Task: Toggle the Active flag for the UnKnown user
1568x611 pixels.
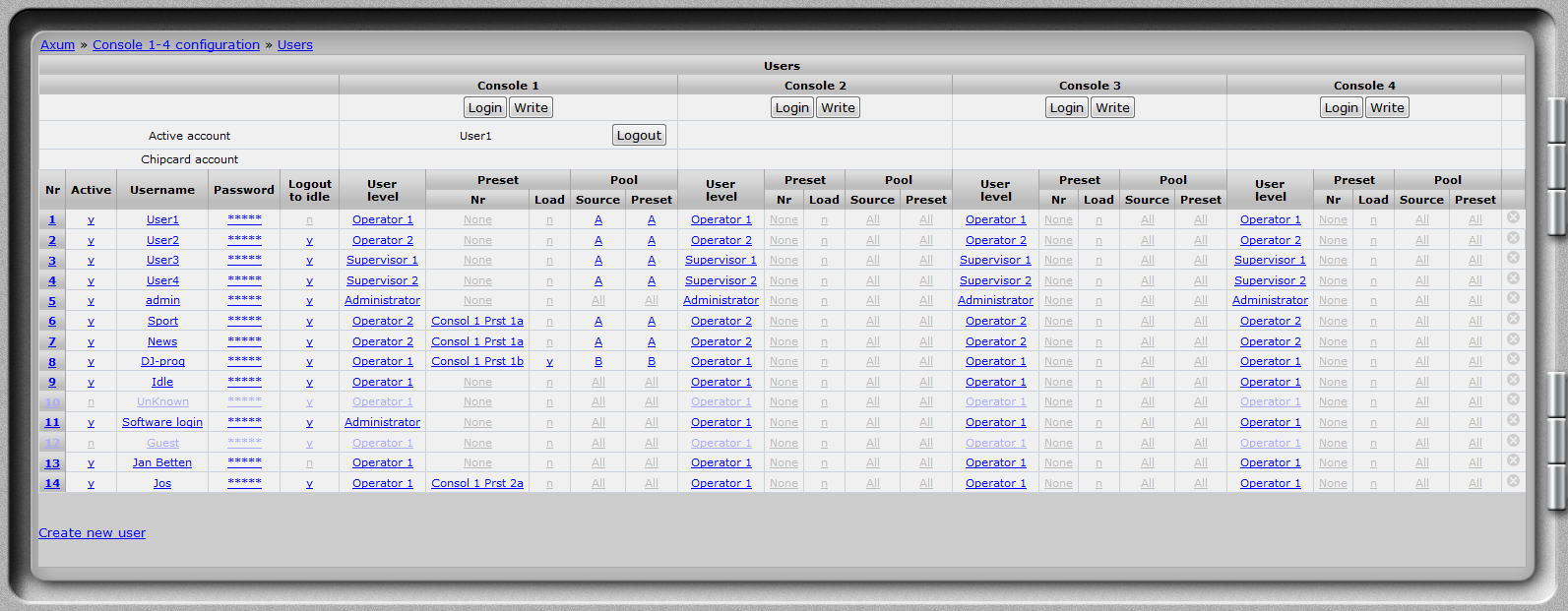Action: point(91,402)
